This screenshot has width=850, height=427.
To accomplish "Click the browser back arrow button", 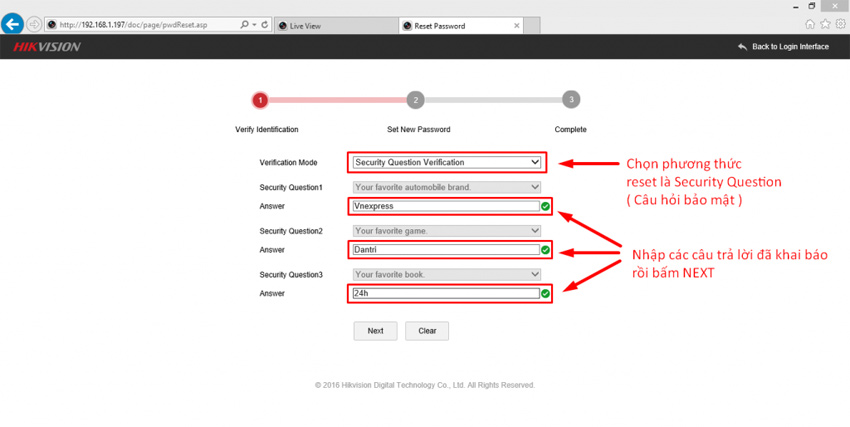I will click(12, 24).
